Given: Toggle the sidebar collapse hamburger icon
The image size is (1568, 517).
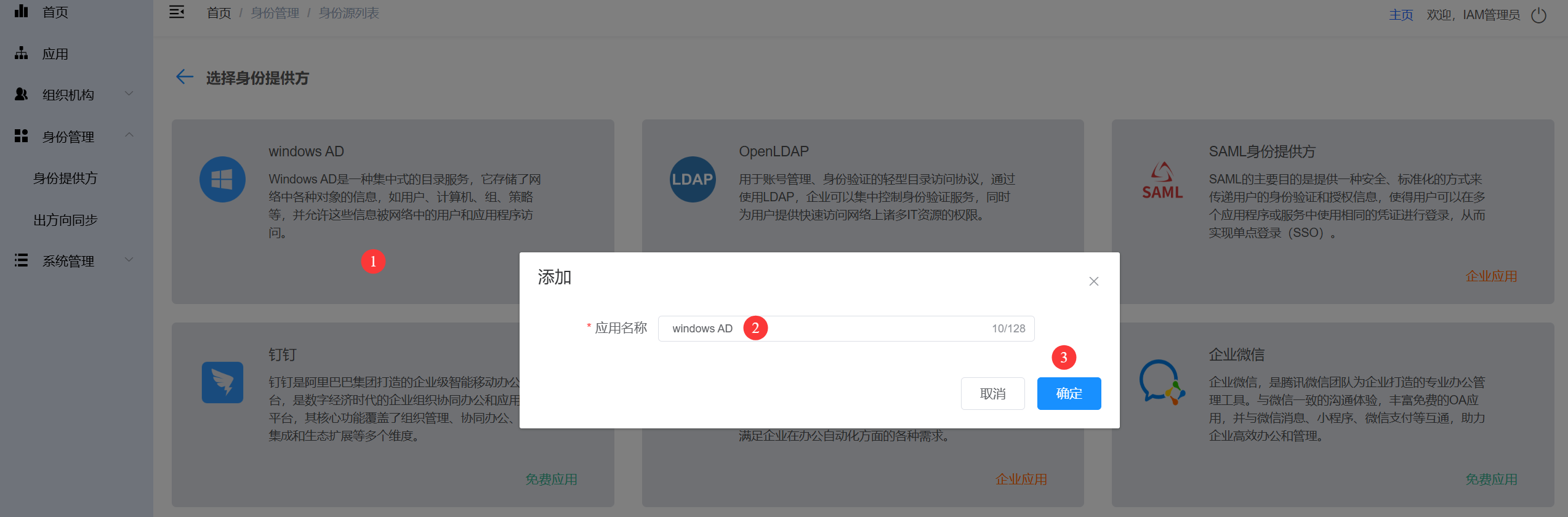Looking at the screenshot, I should point(177,12).
